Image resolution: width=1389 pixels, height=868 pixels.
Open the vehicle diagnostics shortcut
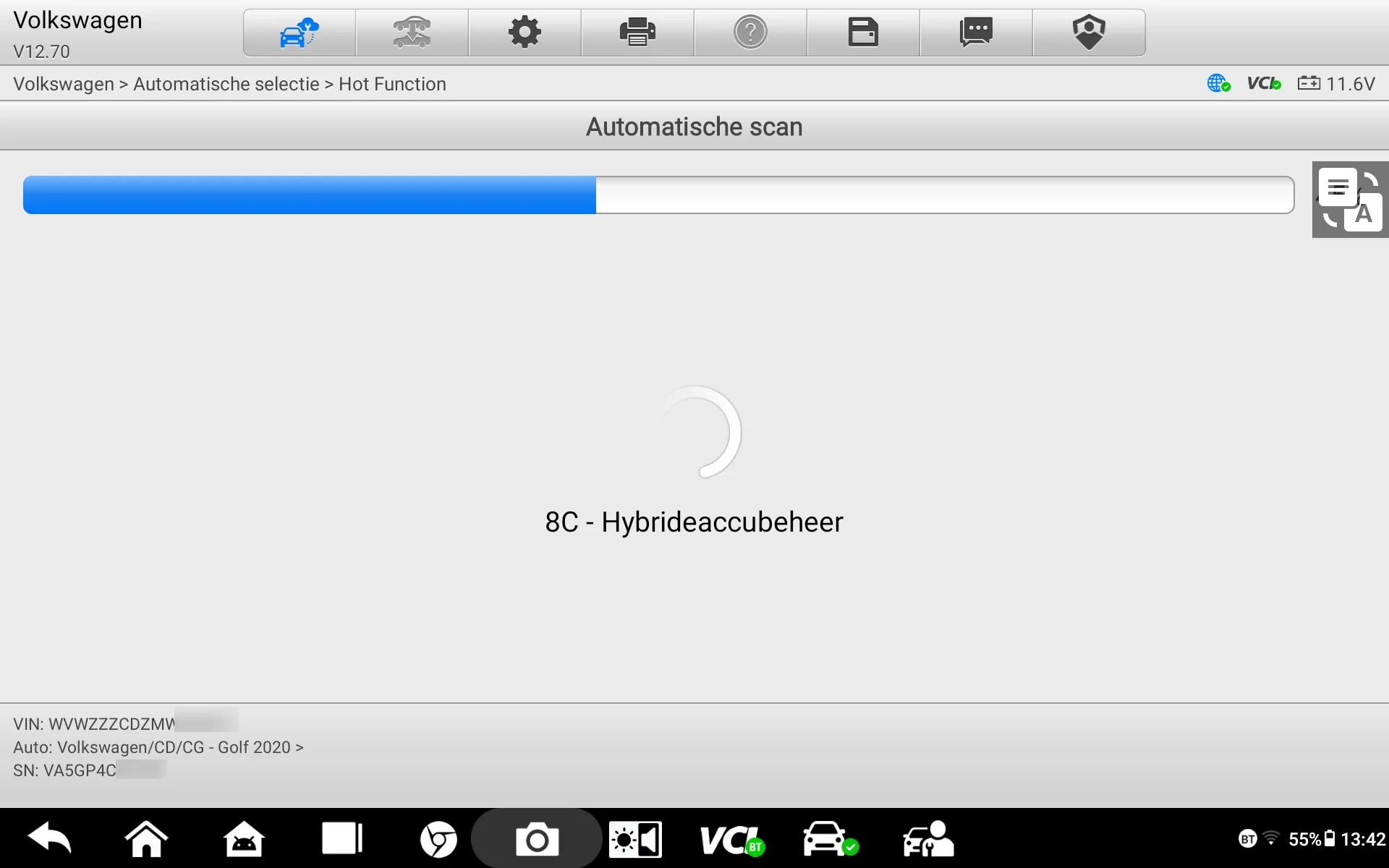point(831,839)
